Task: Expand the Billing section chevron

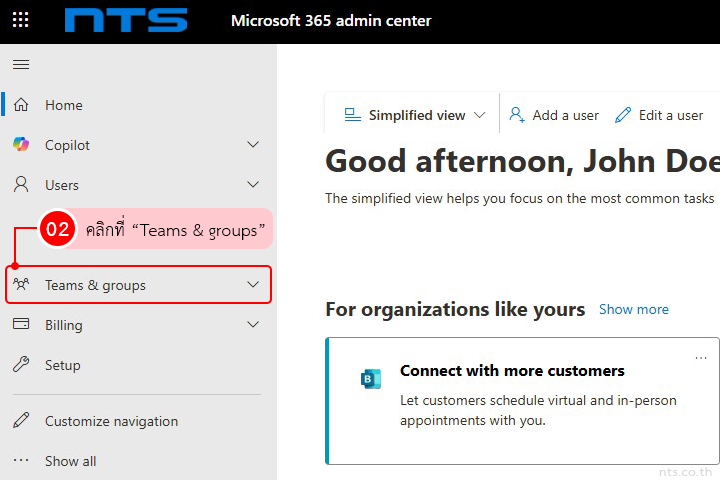Action: (253, 325)
